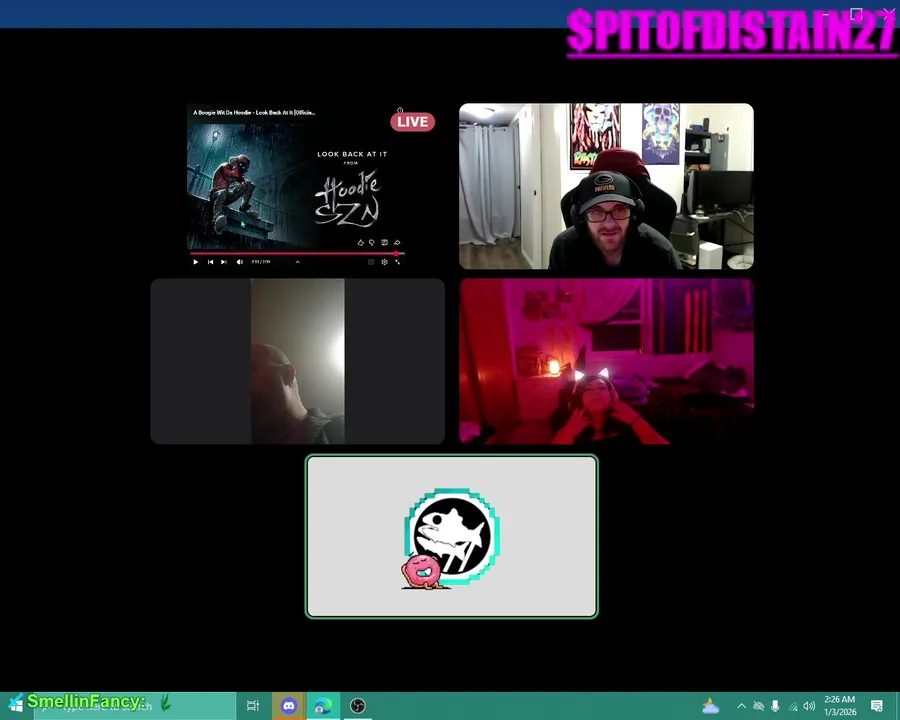Select the webcam tile of man in cap
Viewport: 900px width, 720px height.
[x=606, y=186]
